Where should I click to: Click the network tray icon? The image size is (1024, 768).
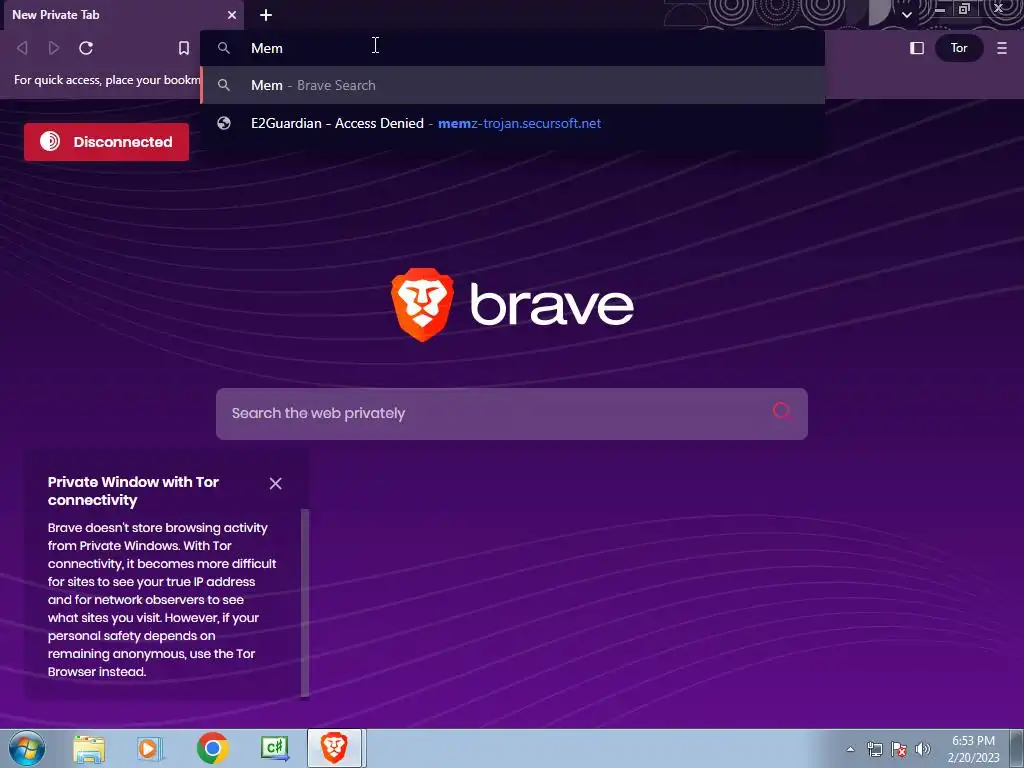874,749
